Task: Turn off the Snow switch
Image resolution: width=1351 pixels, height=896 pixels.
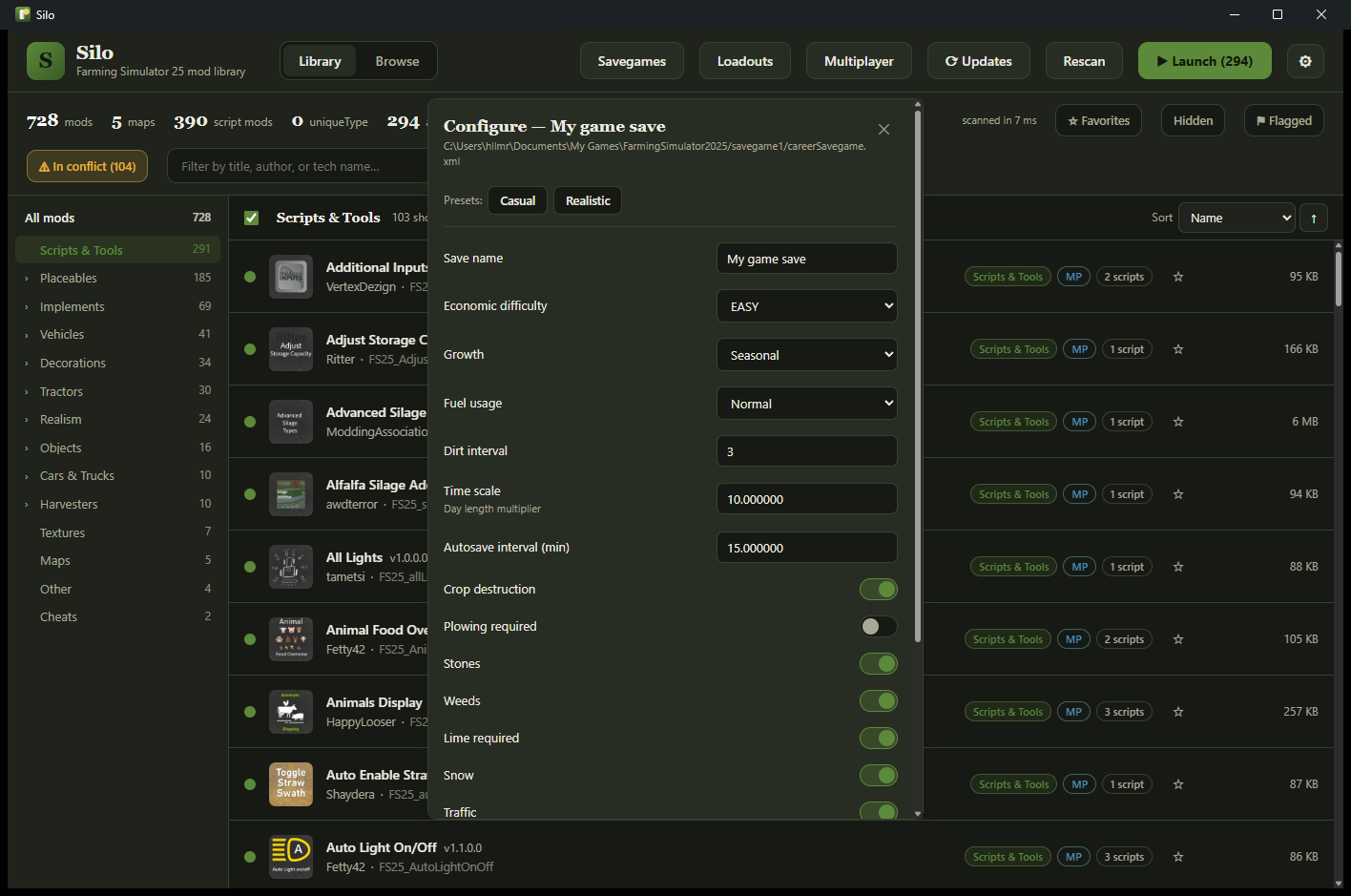Action: coord(878,776)
